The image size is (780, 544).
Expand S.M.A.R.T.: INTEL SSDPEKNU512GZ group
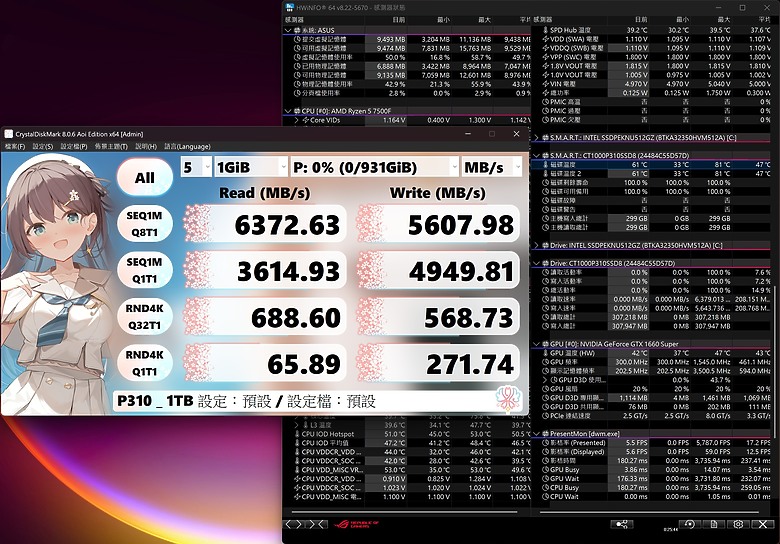[x=536, y=137]
